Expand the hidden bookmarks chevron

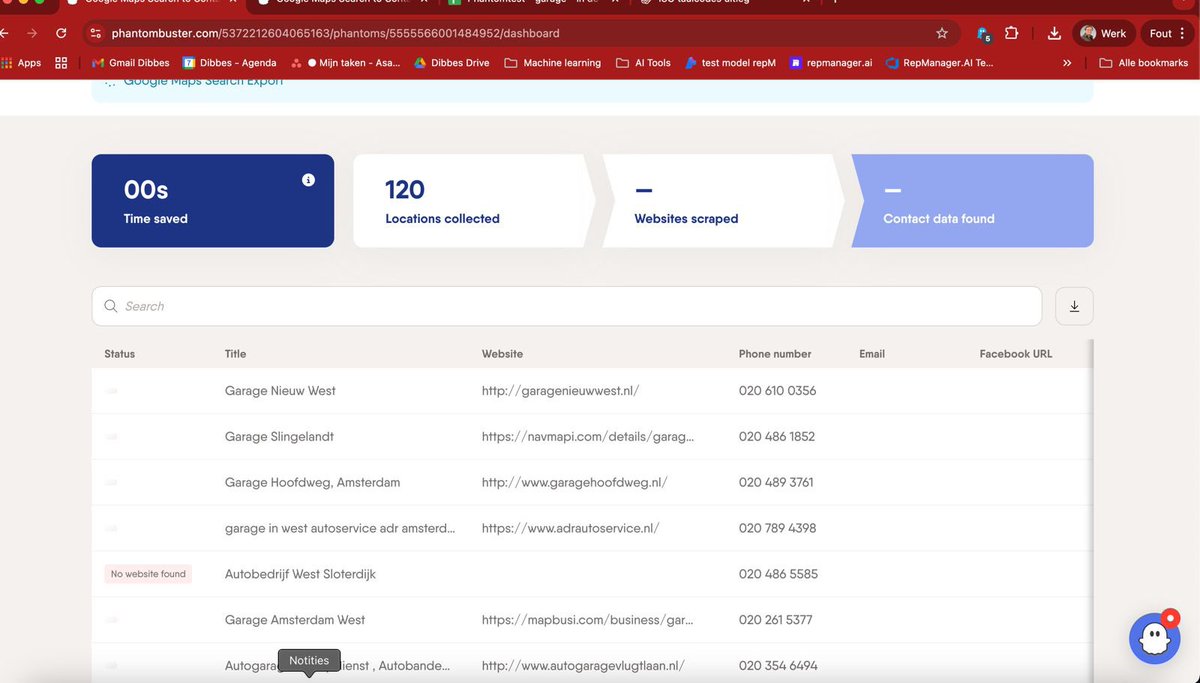pyautogui.click(x=1065, y=62)
